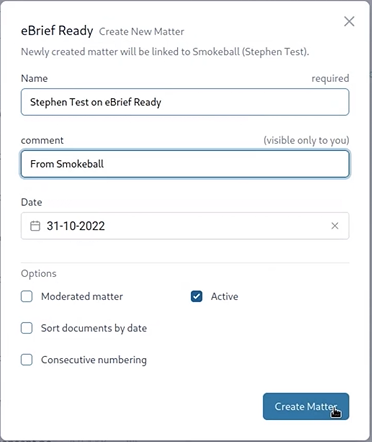The image size is (372, 442).
Task: Click the 'Date' field label
Action: click(32, 202)
